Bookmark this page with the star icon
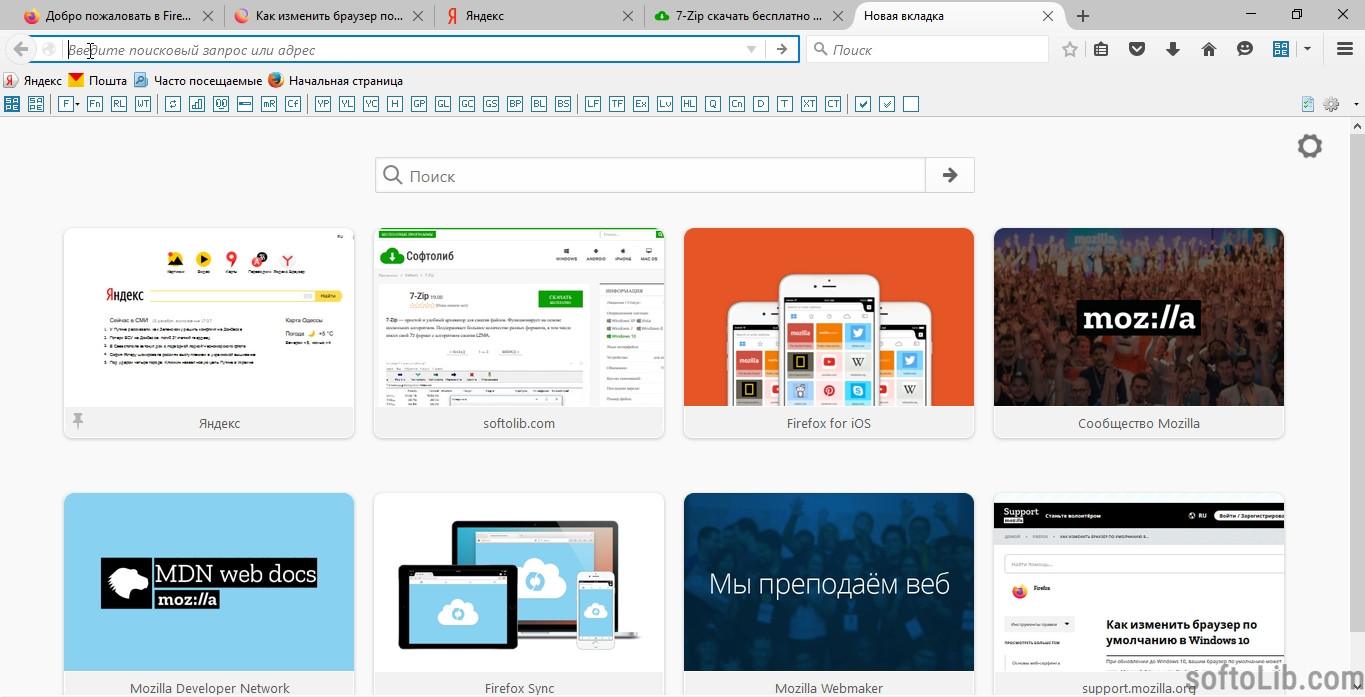The image size is (1365, 697). (1070, 49)
